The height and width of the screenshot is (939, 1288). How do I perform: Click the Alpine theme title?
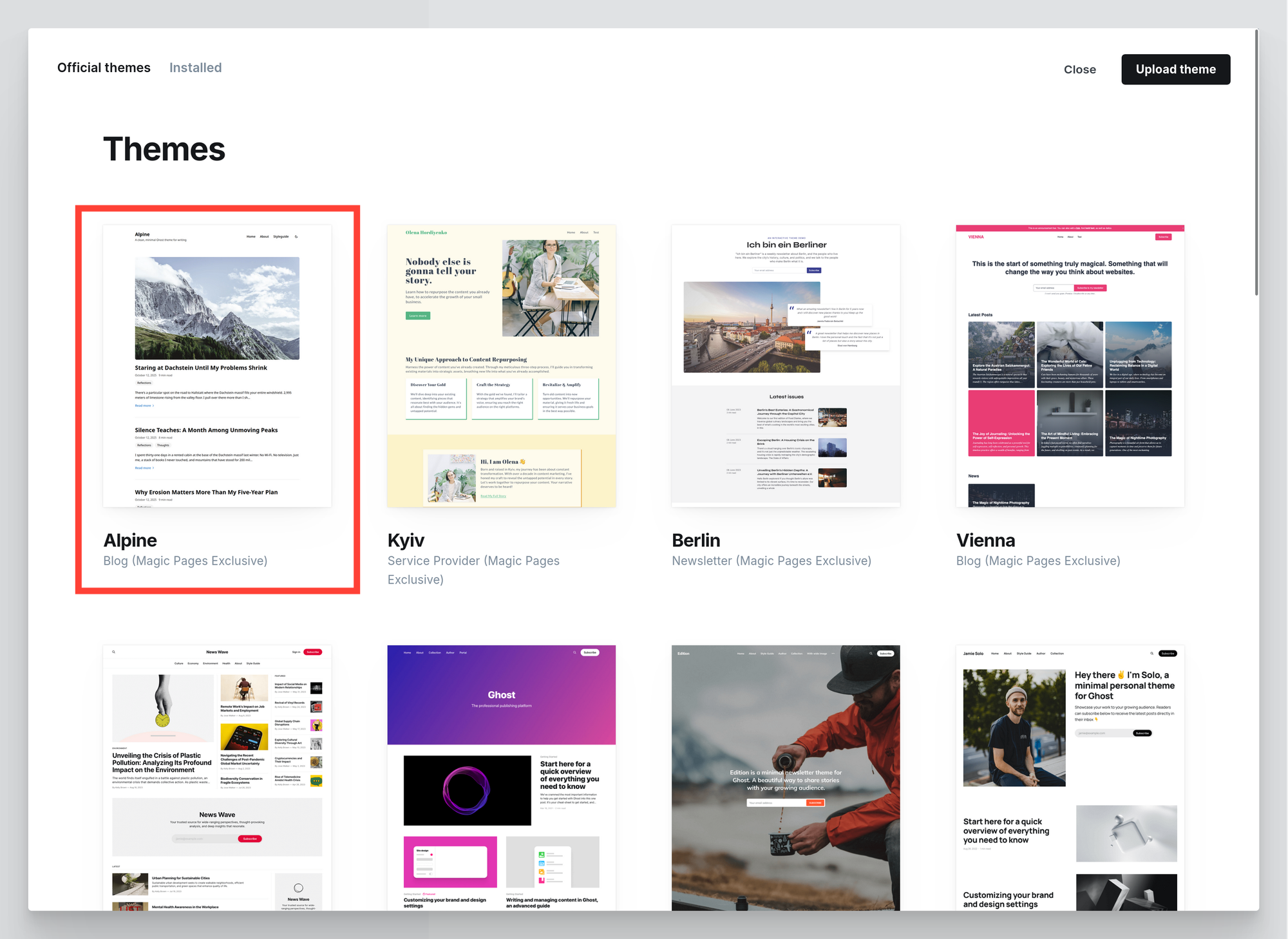130,540
